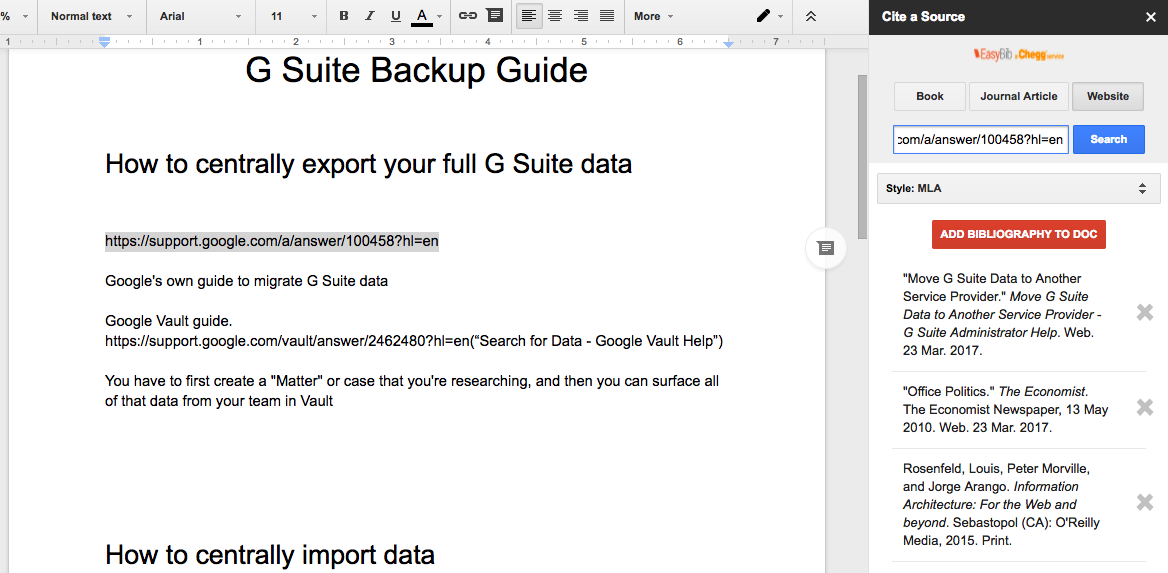The image size is (1168, 573).
Task: Open the Arial font dropdown
Action: click(201, 16)
